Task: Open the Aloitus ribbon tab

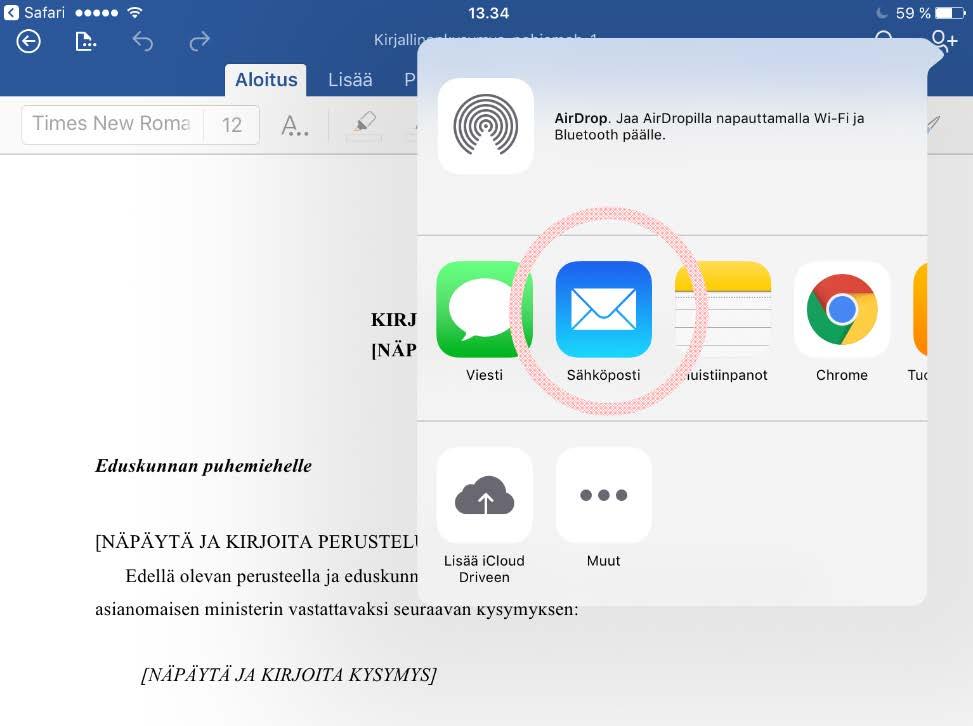Action: tap(266, 80)
